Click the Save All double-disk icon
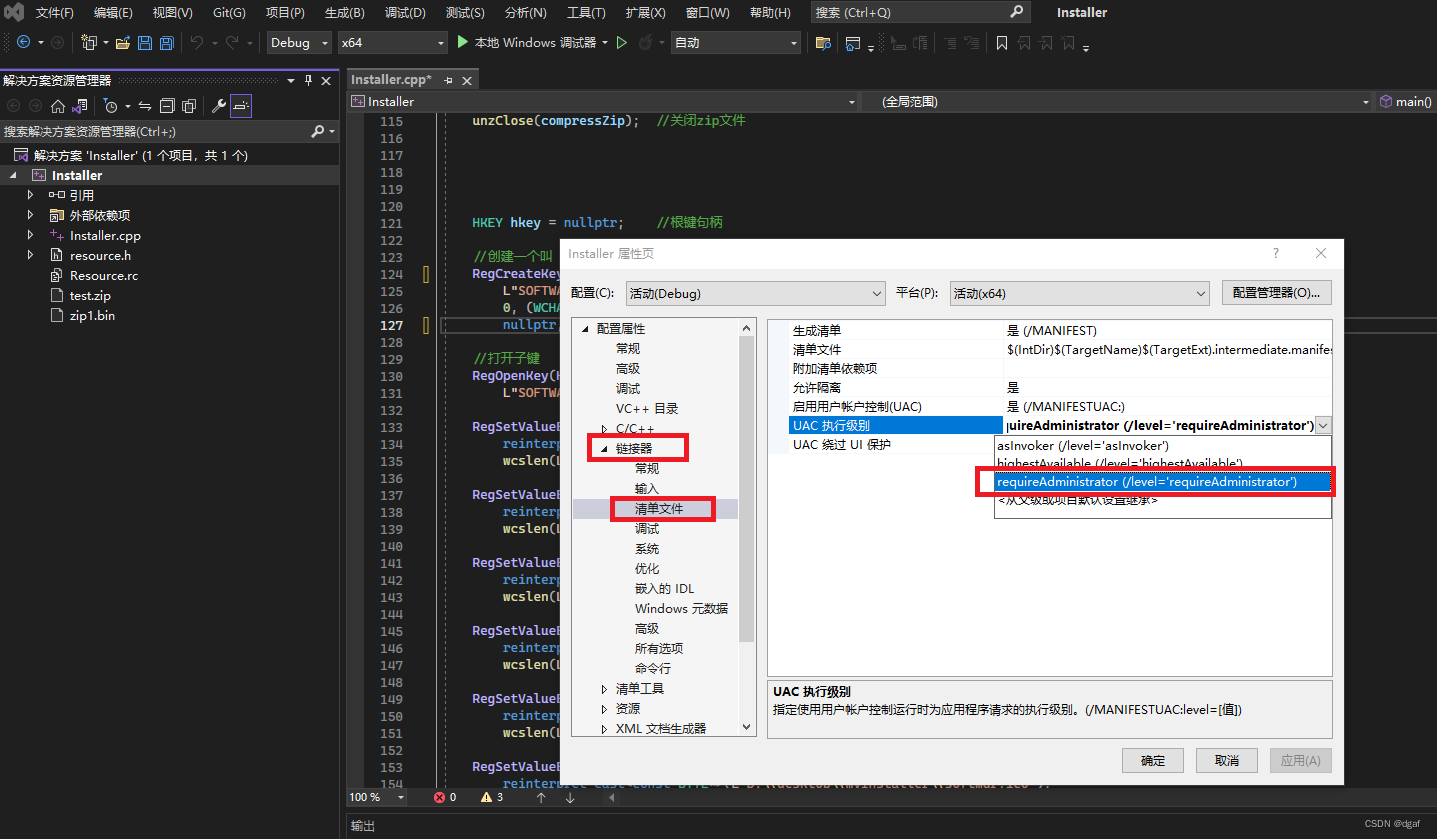The image size is (1437, 839). click(167, 43)
